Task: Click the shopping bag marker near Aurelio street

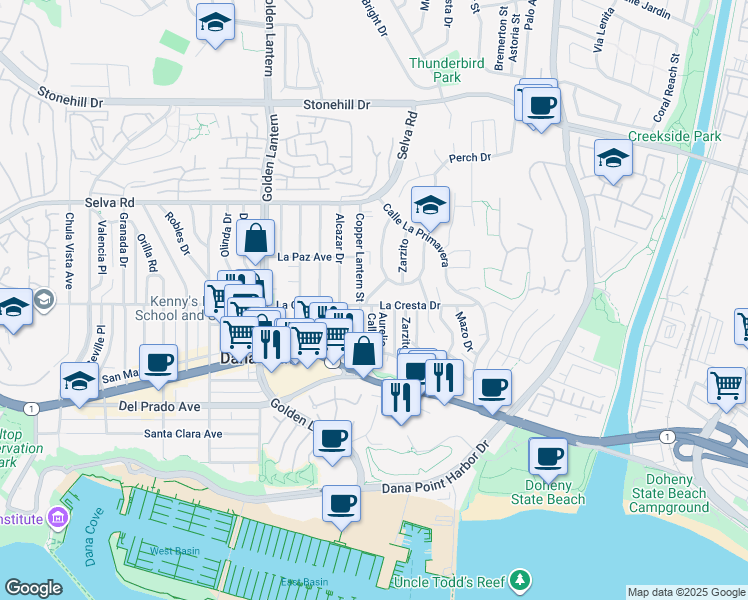Action: (x=364, y=352)
